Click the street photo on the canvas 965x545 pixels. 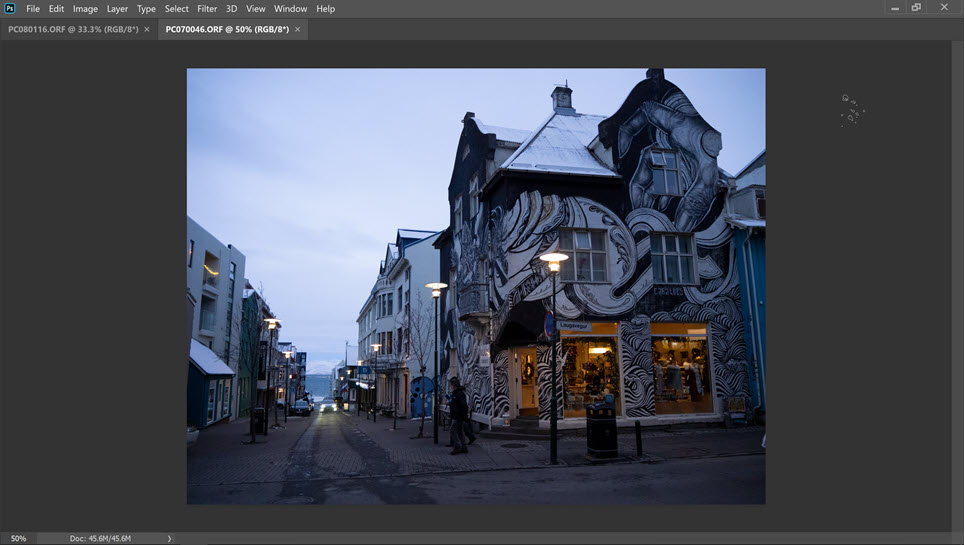coord(476,286)
